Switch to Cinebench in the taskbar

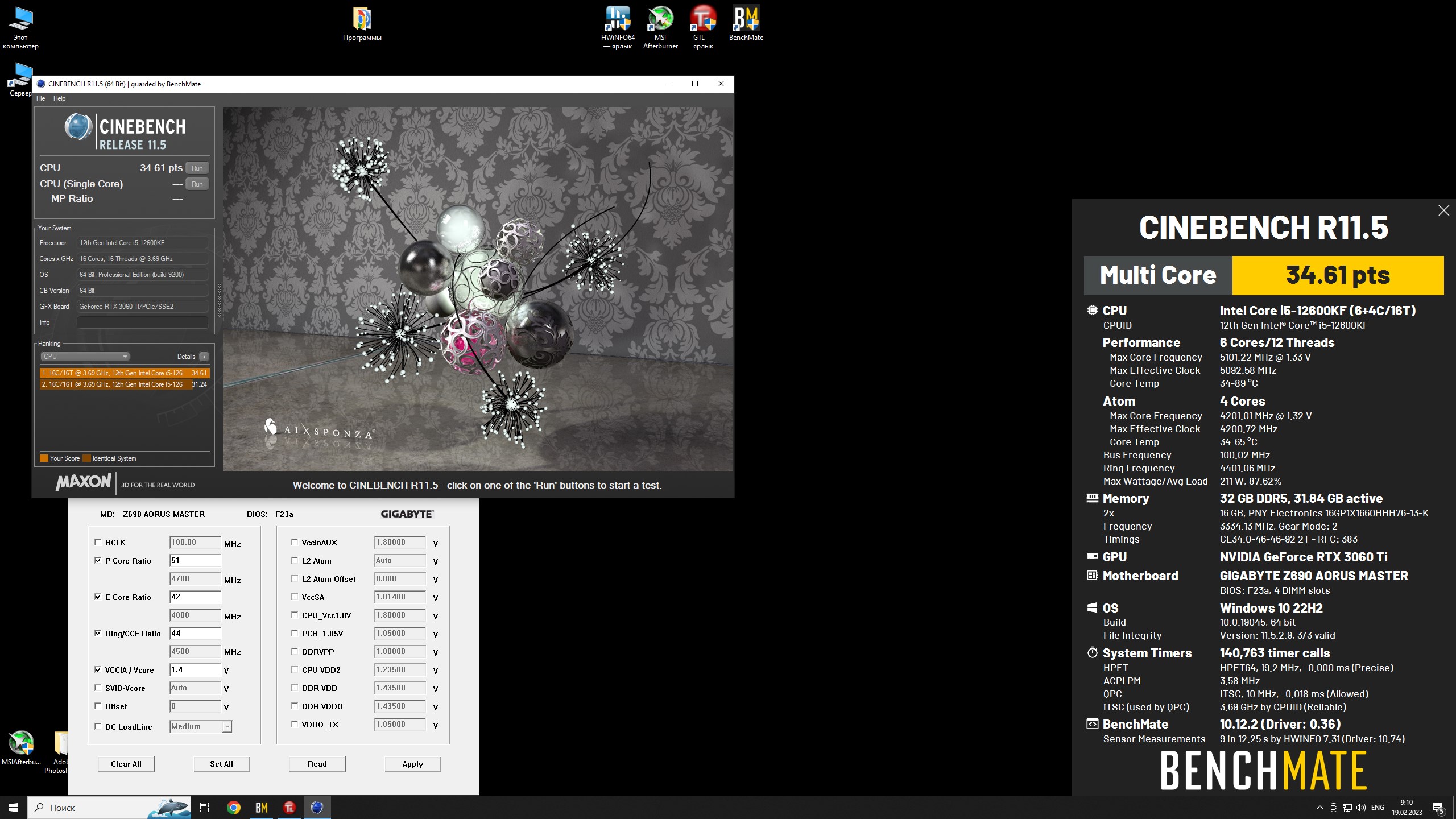317,808
